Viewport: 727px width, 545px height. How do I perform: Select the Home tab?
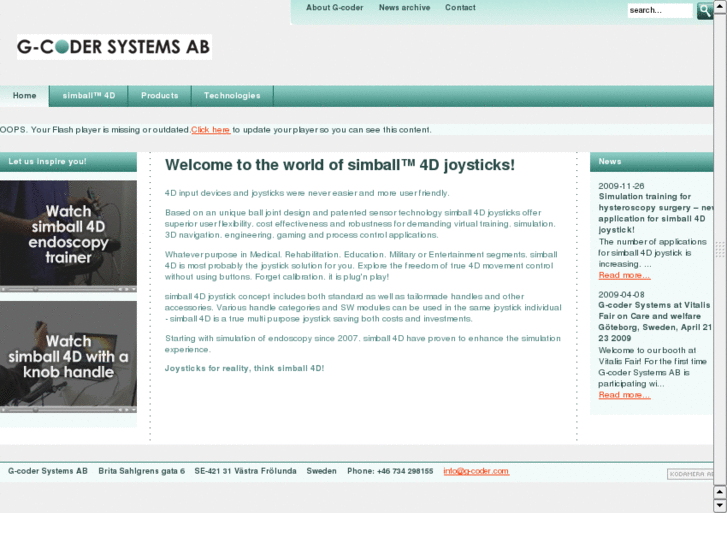[x=24, y=96]
